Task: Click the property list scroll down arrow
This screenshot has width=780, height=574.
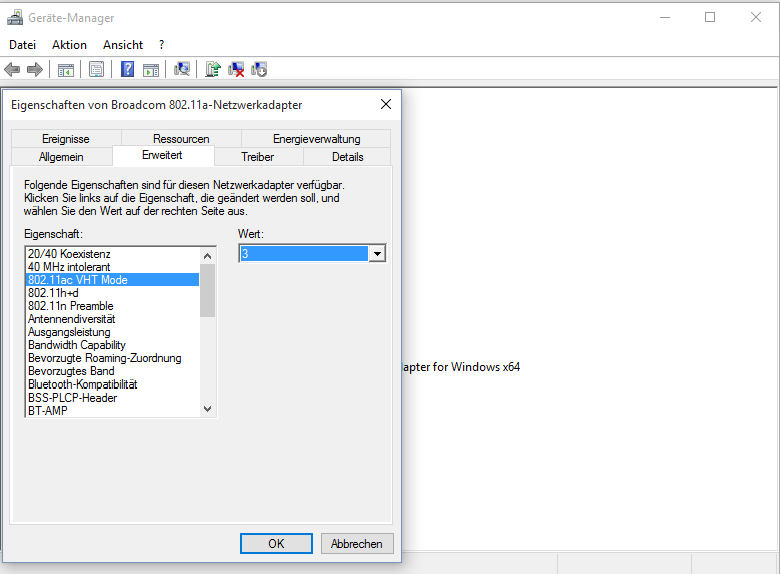Action: point(207,409)
